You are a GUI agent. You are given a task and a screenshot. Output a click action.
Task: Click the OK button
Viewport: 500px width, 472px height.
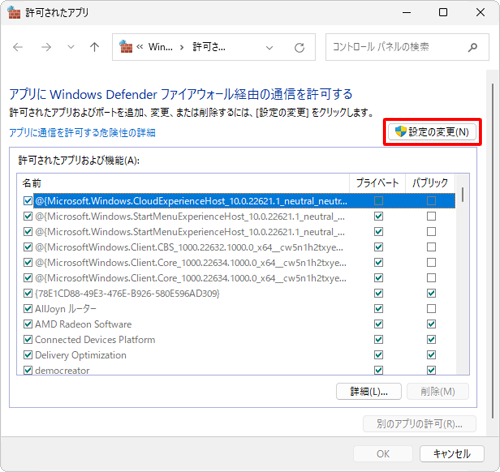(x=383, y=453)
